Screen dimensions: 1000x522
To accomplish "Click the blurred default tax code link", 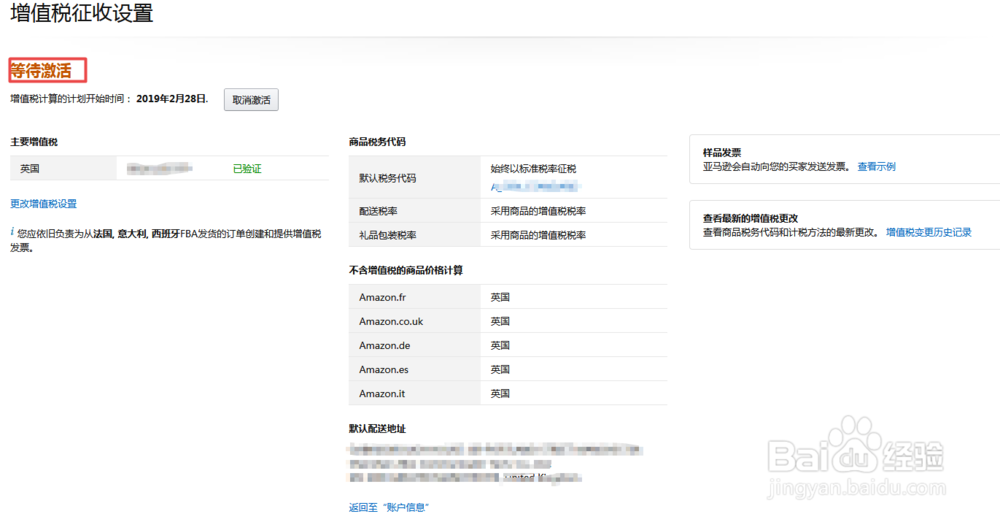I will coord(534,186).
